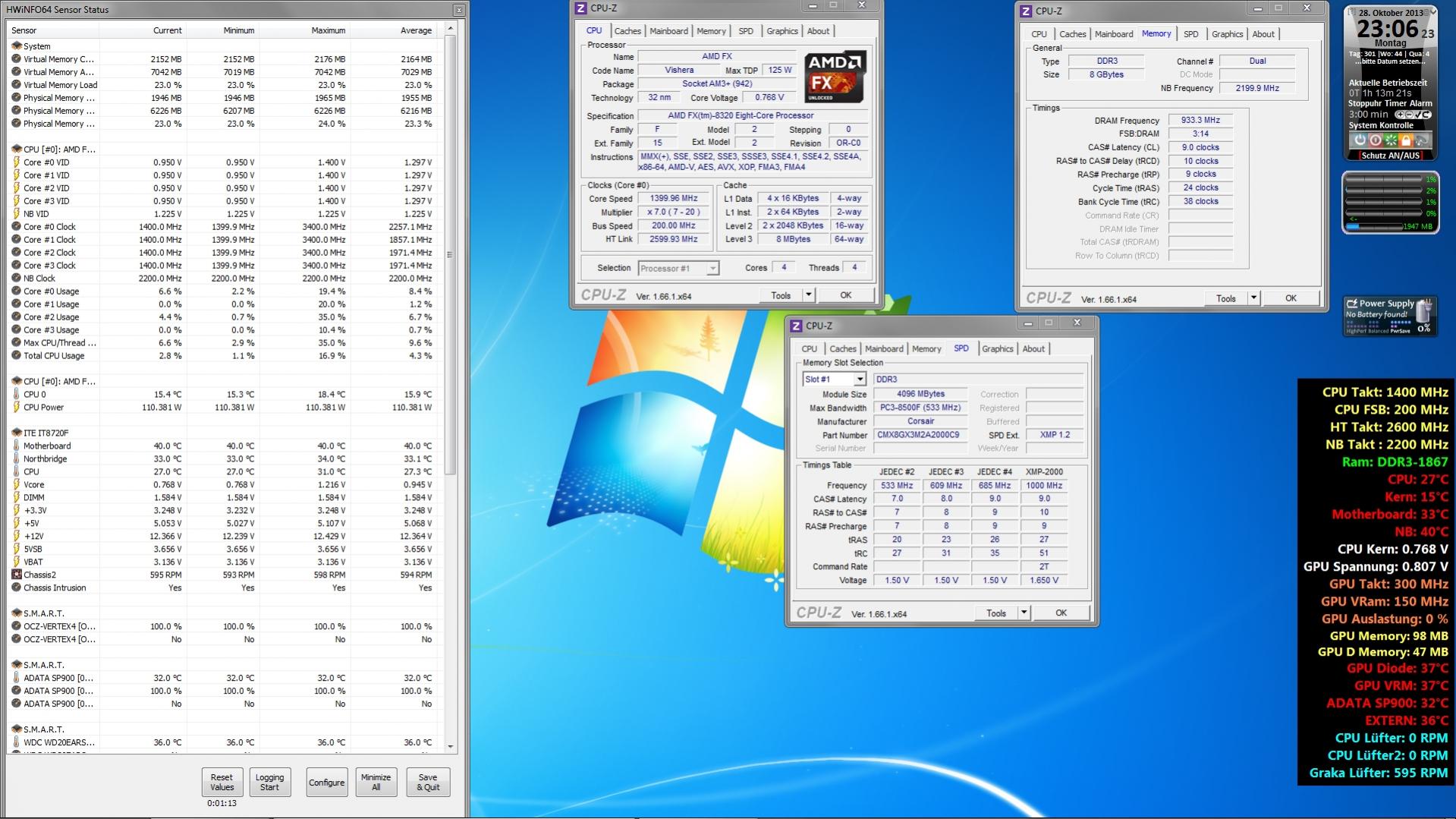Open About tab in CPU-Z SPD window
1456x819 pixels.
(x=1033, y=349)
